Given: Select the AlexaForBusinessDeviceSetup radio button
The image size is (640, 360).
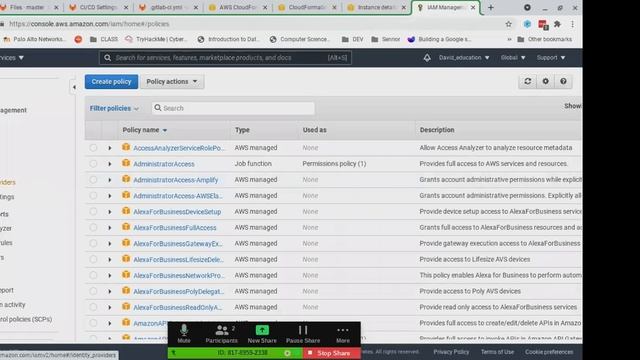Looking at the screenshot, I should (x=93, y=211).
